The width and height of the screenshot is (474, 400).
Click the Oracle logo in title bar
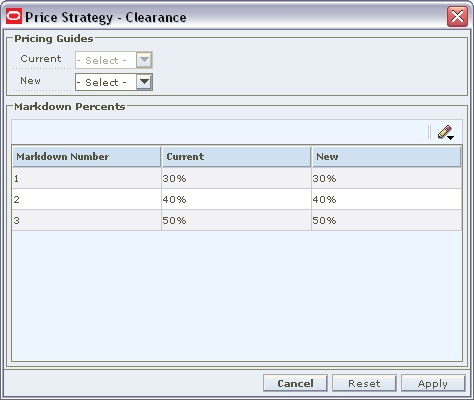(x=14, y=17)
